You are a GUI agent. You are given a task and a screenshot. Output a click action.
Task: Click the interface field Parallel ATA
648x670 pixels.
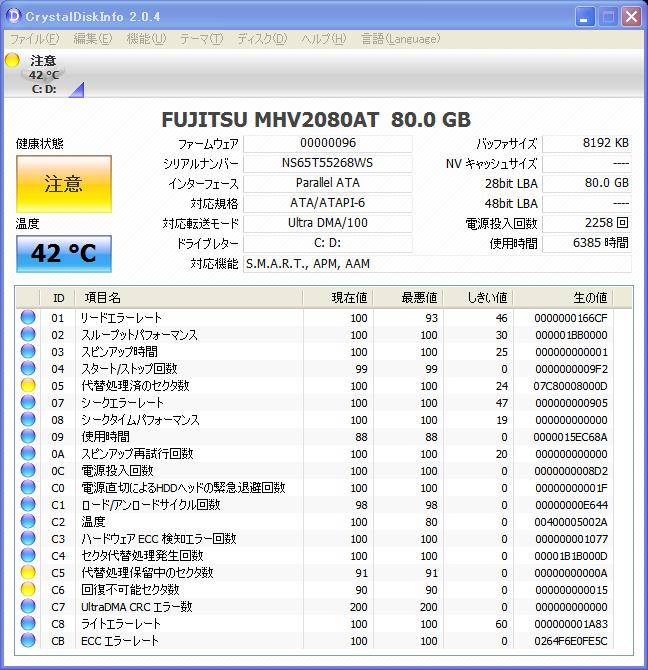tap(328, 183)
